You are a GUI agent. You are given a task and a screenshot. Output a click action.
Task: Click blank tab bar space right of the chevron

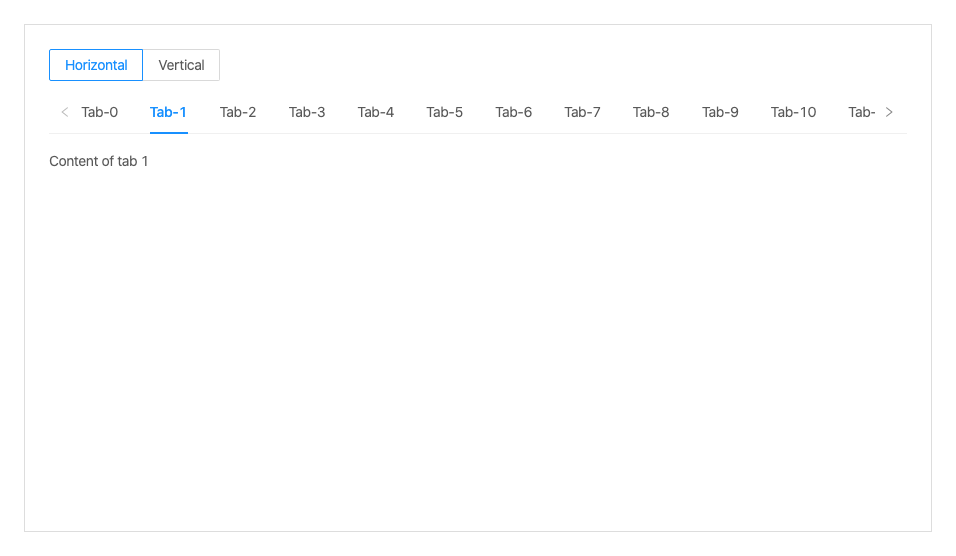coord(903,112)
